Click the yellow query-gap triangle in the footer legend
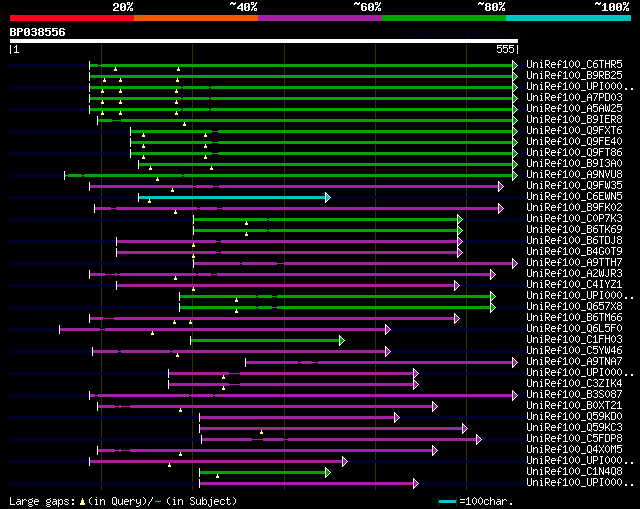 82,501
